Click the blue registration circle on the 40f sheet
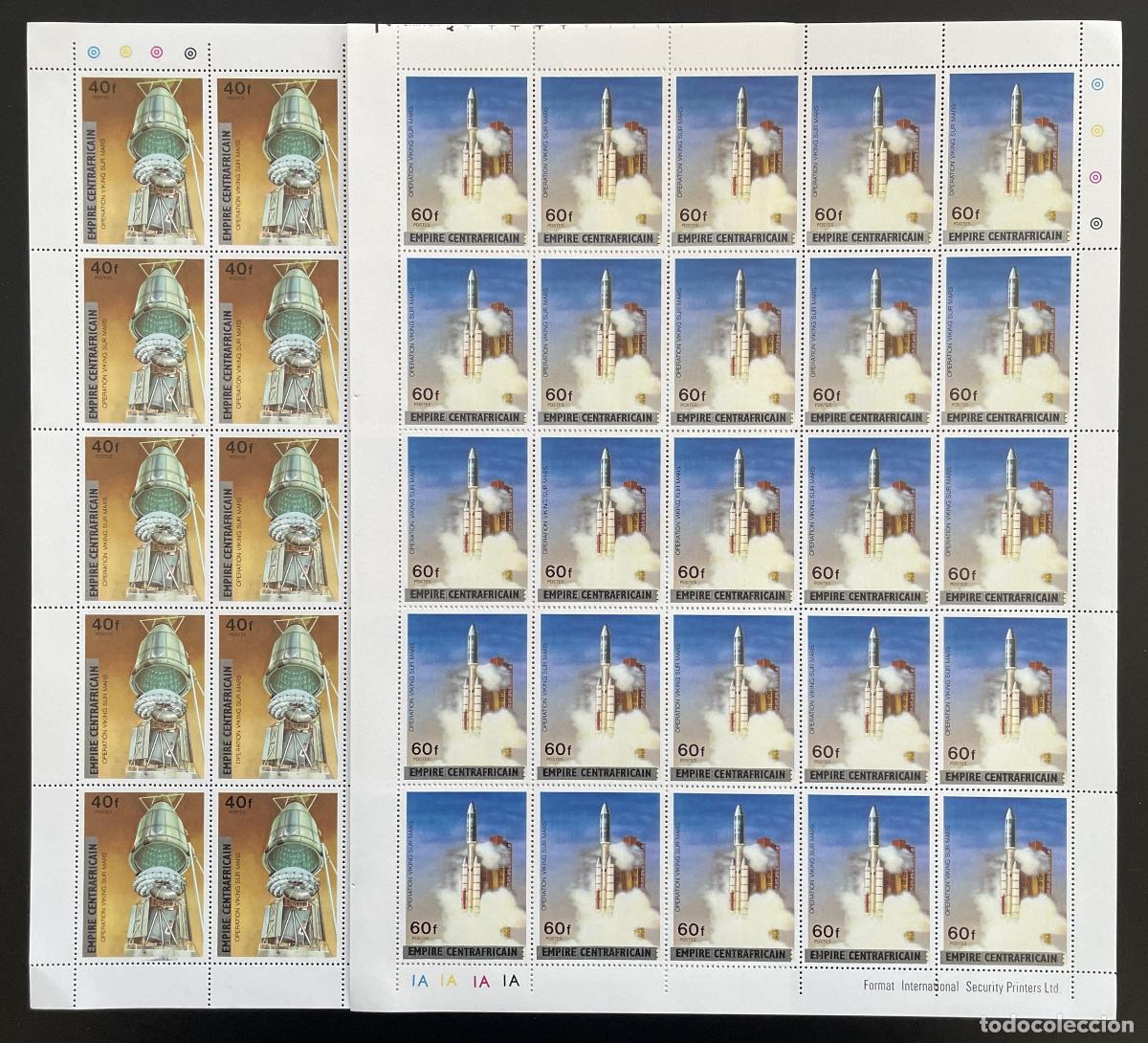The height and width of the screenshot is (1043, 1148). pyautogui.click(x=93, y=53)
